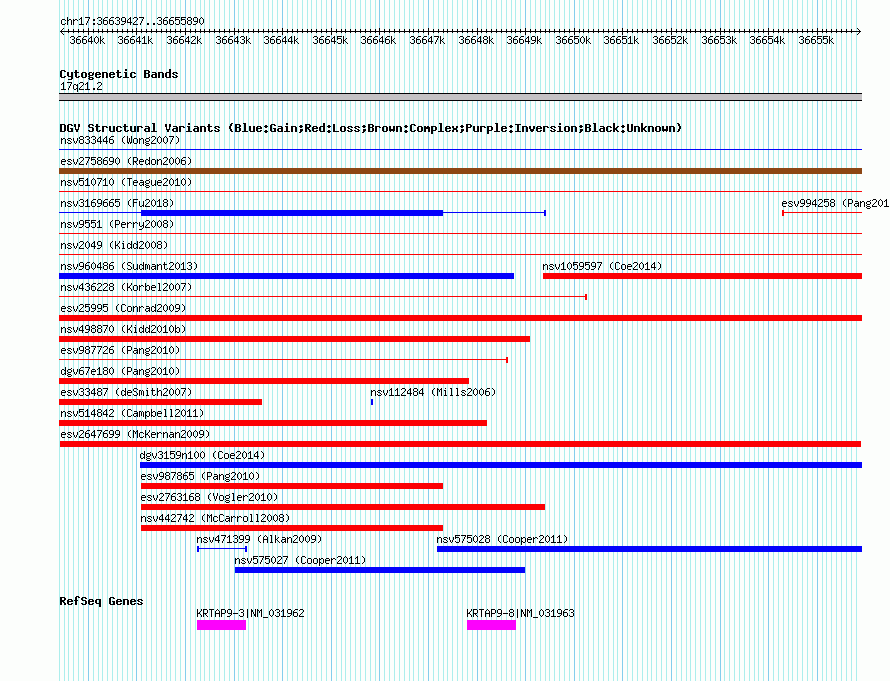Click the 36640k ruler position label

tap(87, 40)
